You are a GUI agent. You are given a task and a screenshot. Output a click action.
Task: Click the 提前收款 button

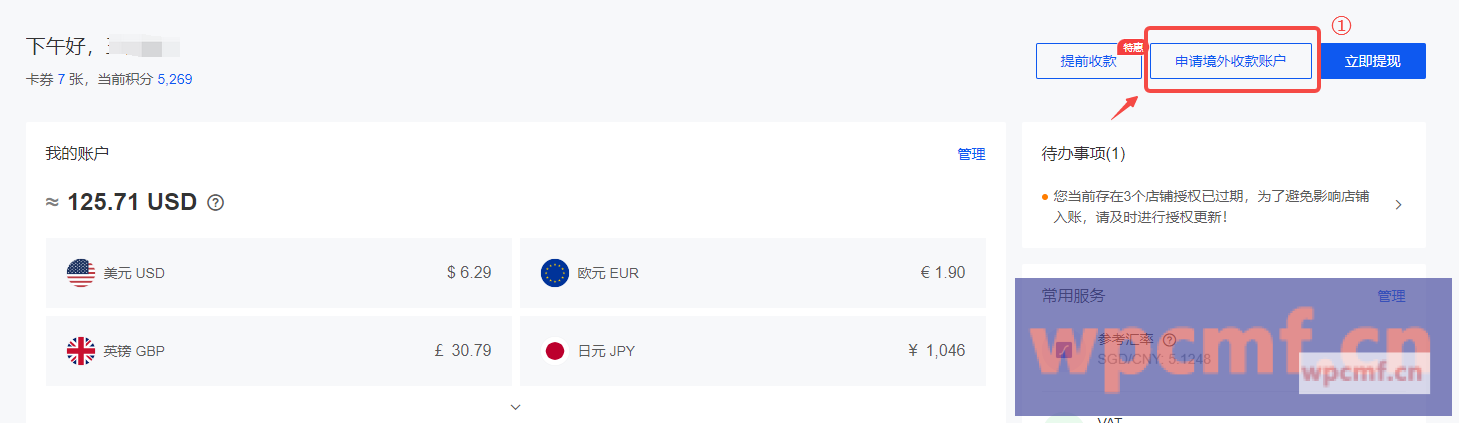pyautogui.click(x=1088, y=61)
